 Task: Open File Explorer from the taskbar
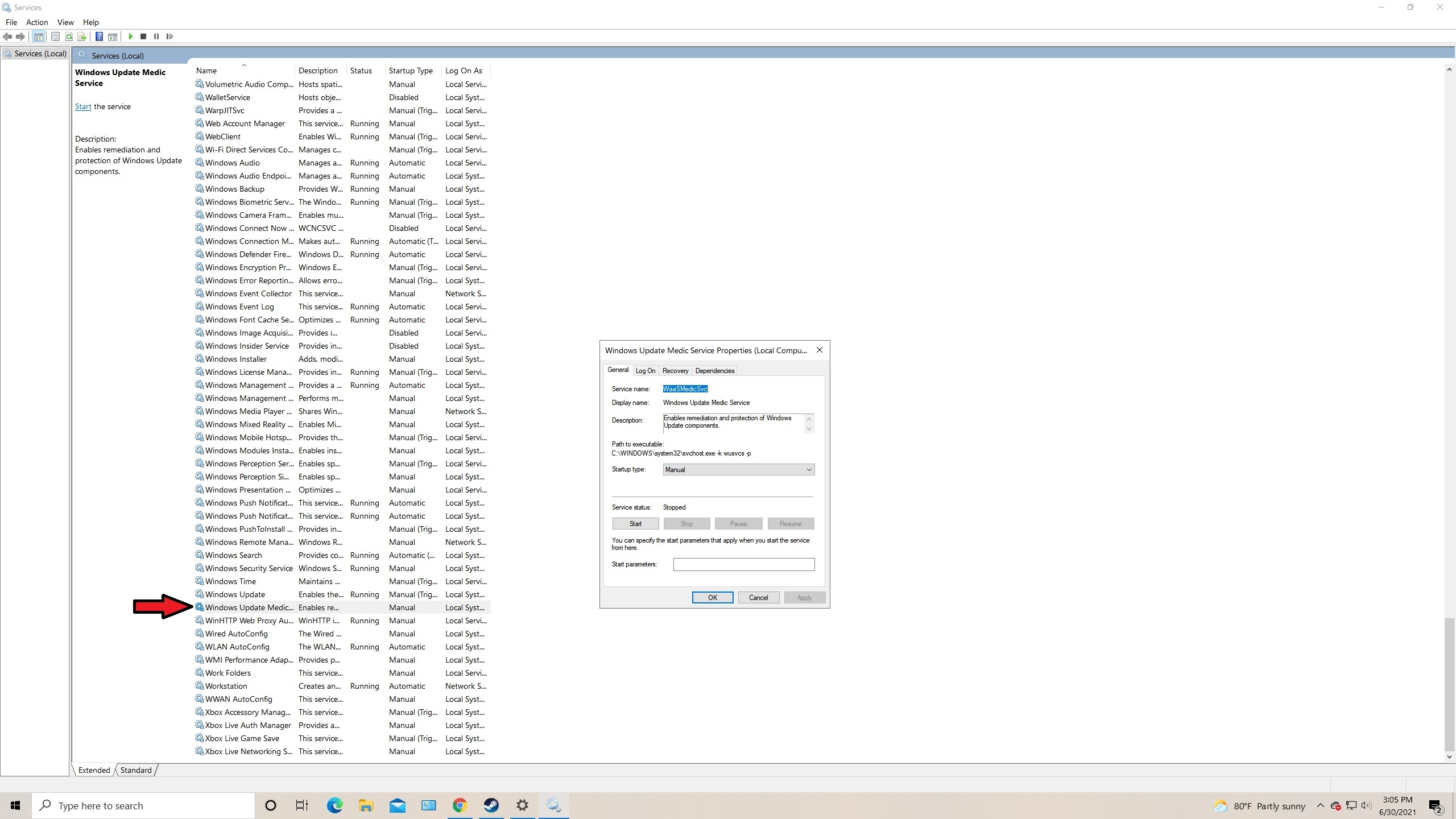(x=366, y=805)
